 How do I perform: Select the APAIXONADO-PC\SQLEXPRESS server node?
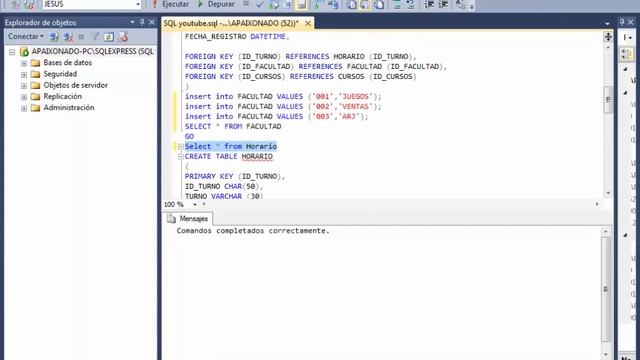click(x=92, y=51)
